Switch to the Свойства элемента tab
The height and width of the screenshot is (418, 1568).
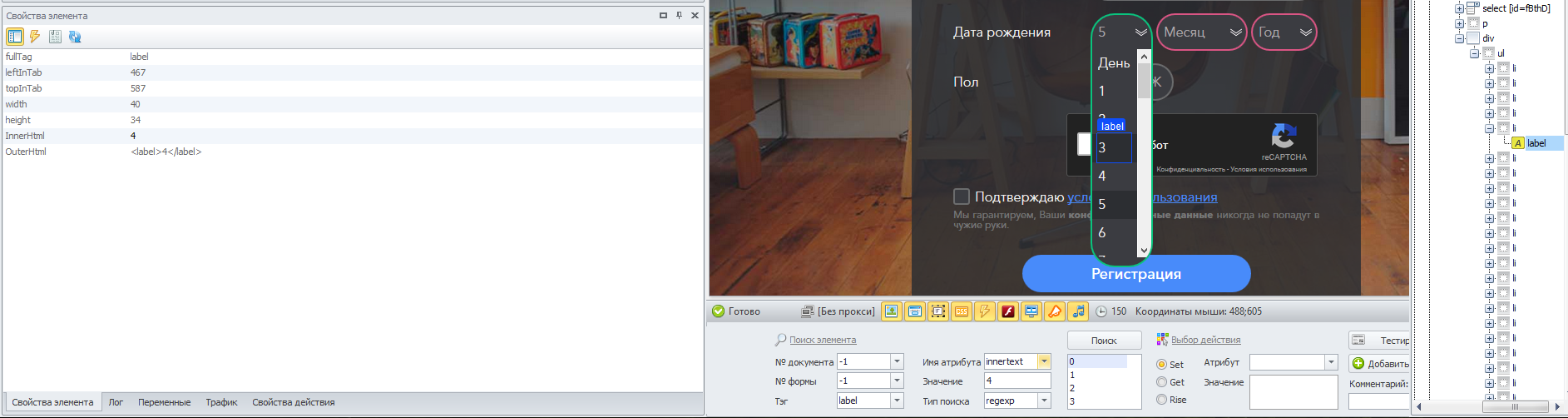click(52, 402)
